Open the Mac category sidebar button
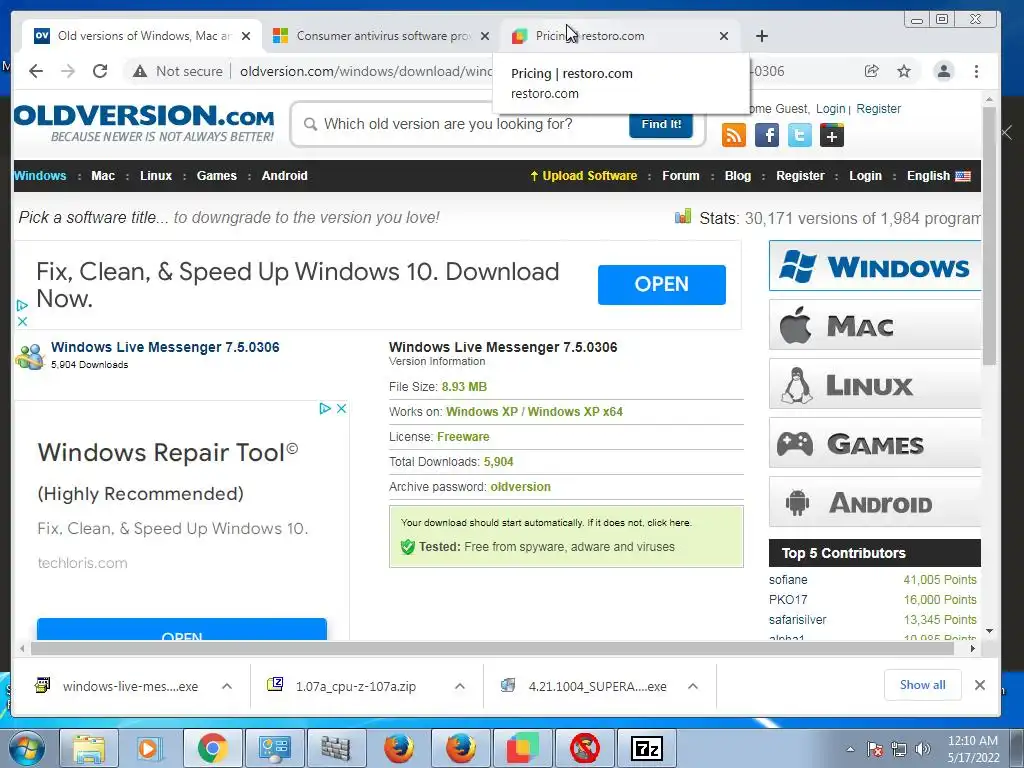This screenshot has width=1024, height=768. [x=874, y=325]
